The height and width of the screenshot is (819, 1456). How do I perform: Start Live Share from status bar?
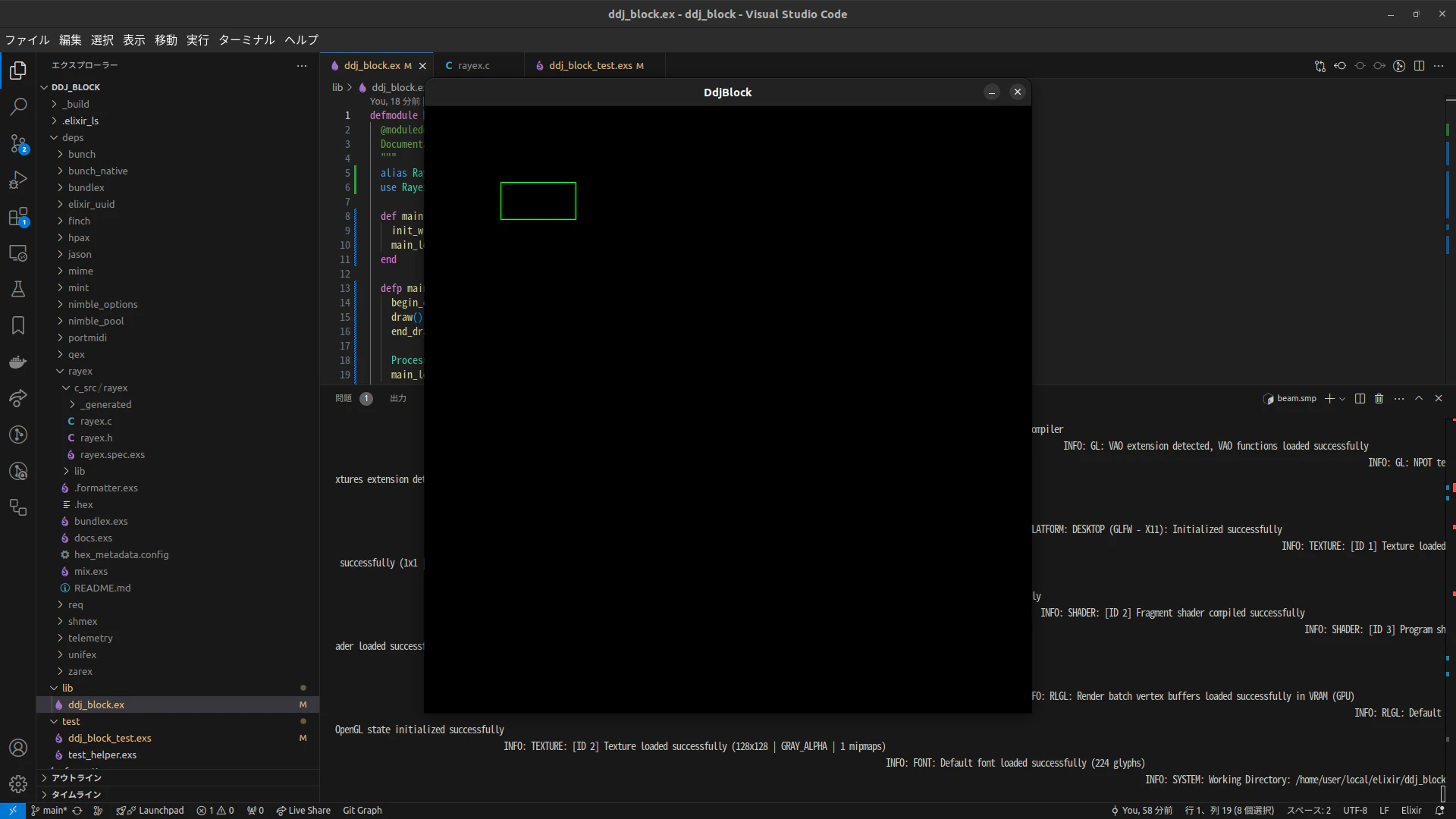[x=303, y=811]
